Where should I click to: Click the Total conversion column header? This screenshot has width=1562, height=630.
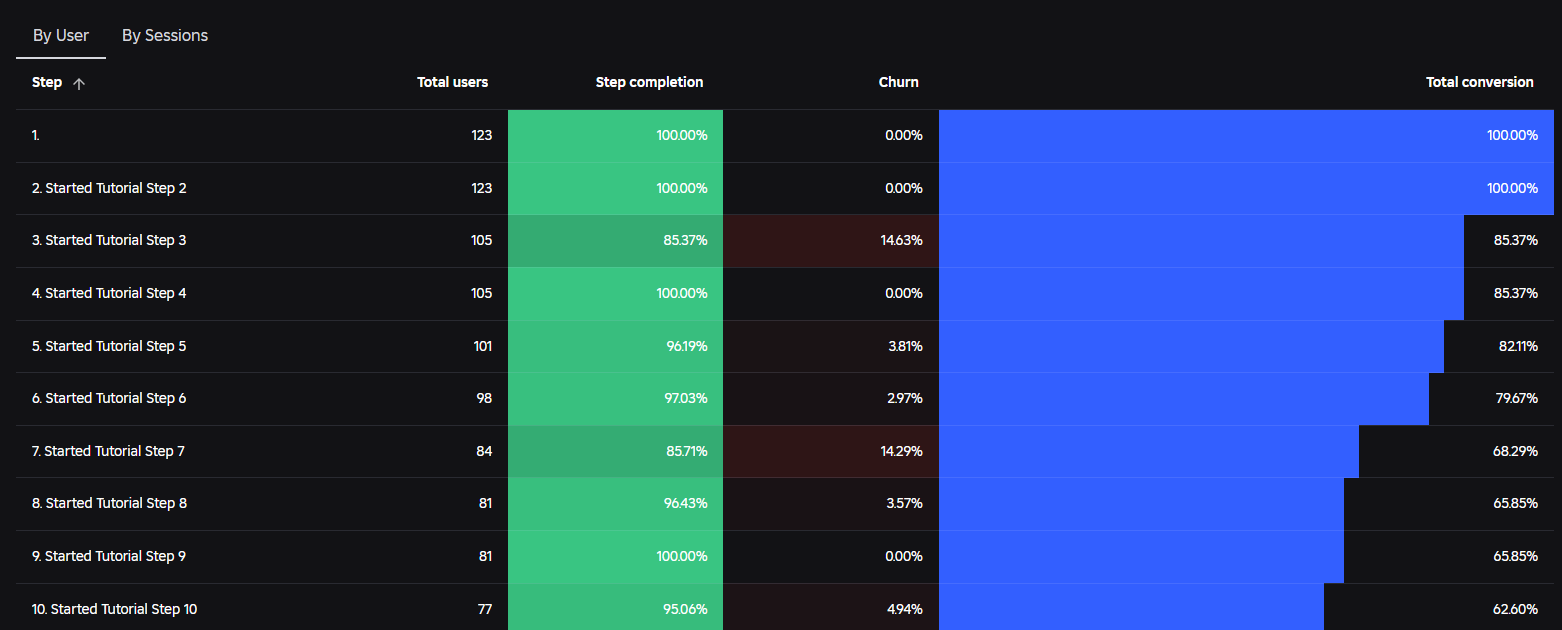pyautogui.click(x=1479, y=82)
